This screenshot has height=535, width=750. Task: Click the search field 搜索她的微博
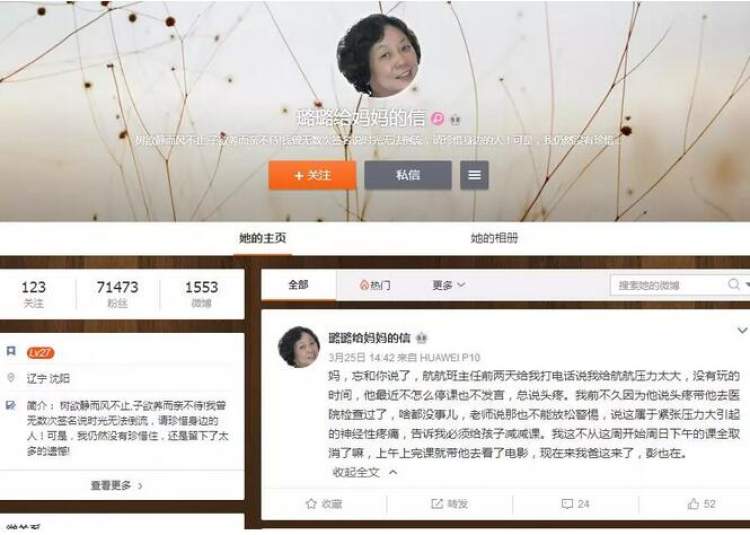click(670, 285)
